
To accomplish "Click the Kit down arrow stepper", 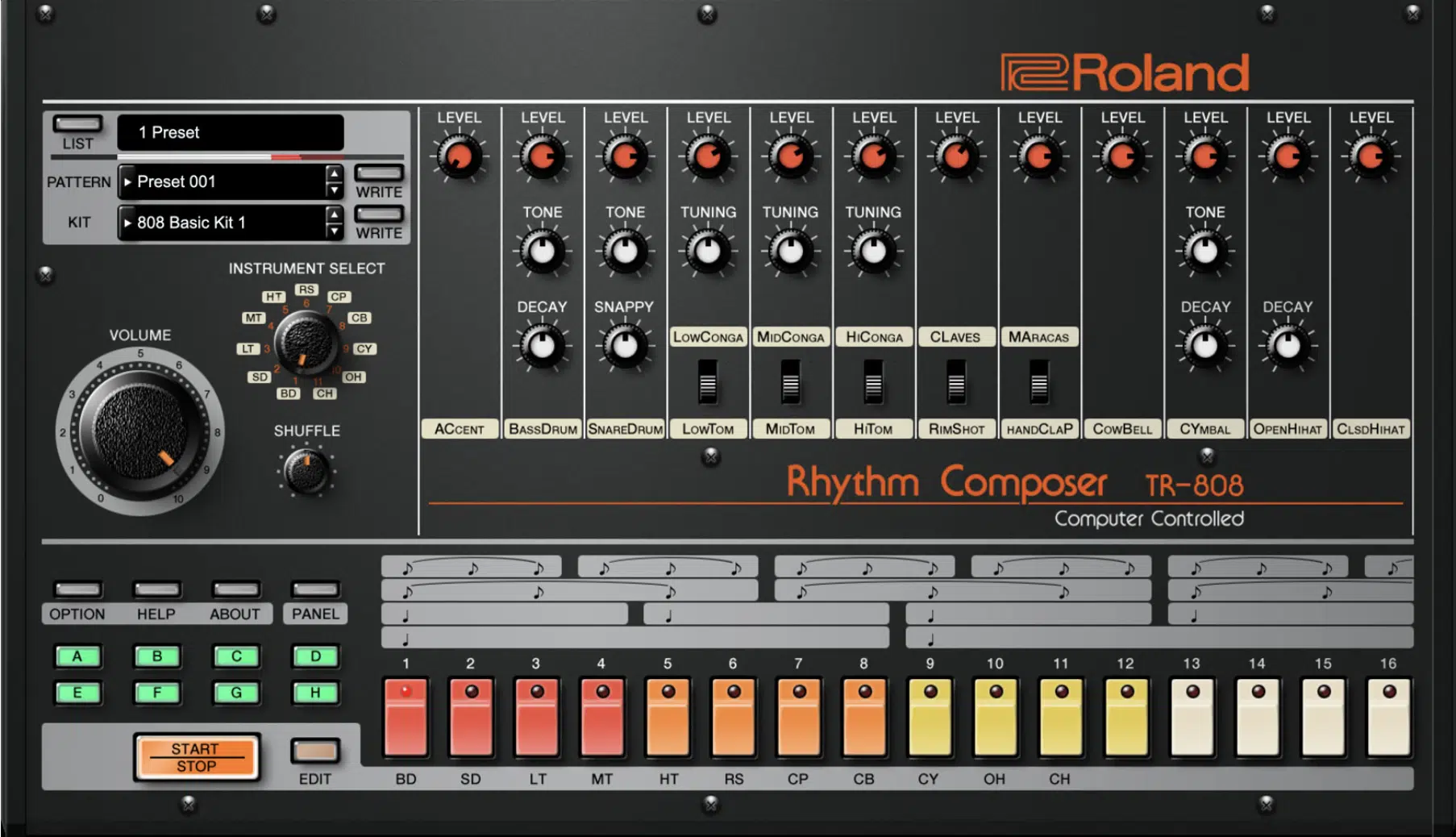I will pyautogui.click(x=334, y=231).
